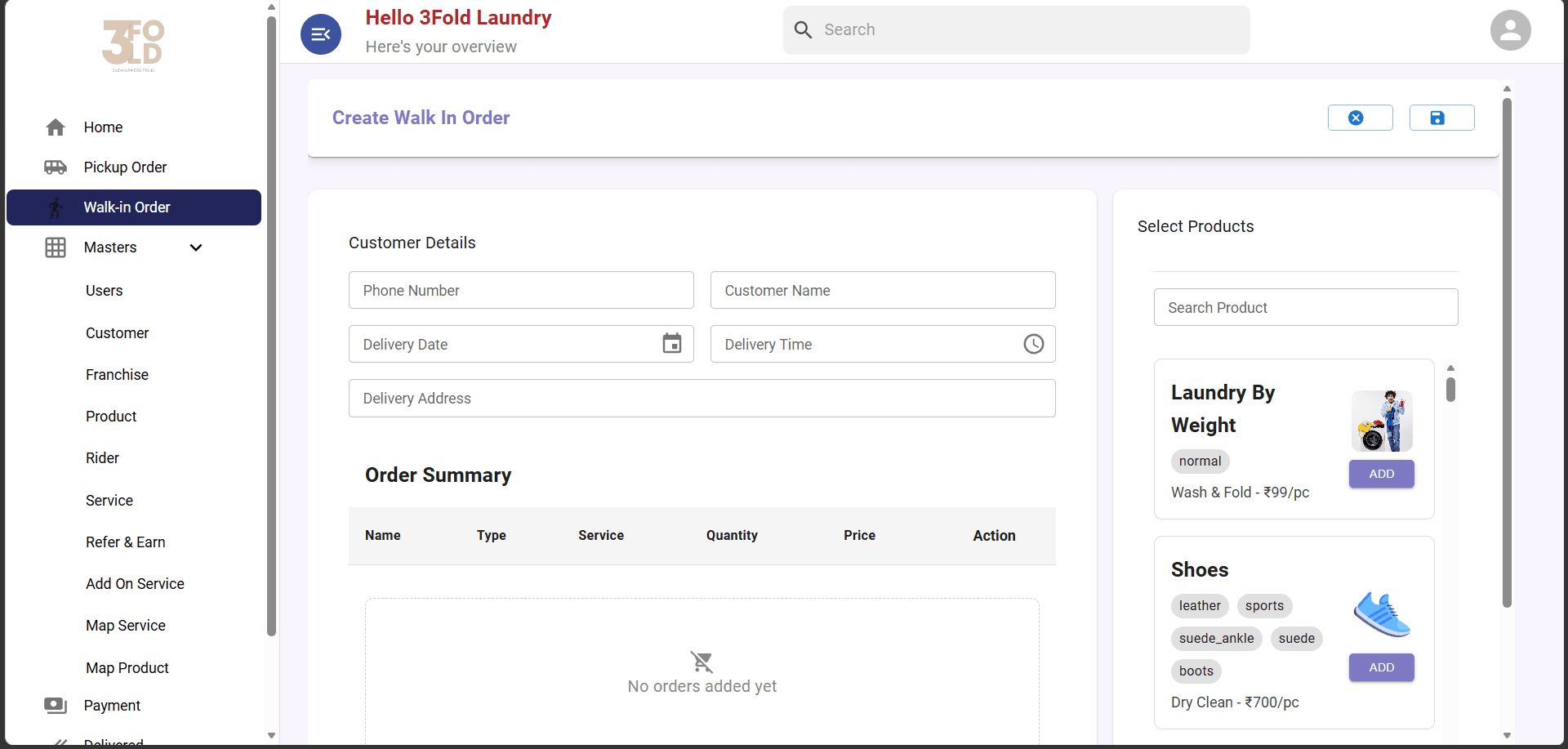Click the Quantity column header
1568x749 pixels.
(x=732, y=536)
